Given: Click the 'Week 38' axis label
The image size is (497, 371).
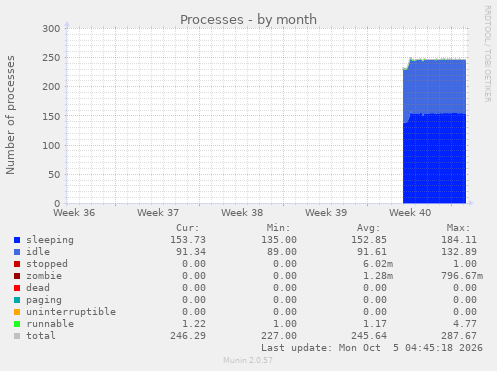Looking at the screenshot, I should (x=242, y=213).
